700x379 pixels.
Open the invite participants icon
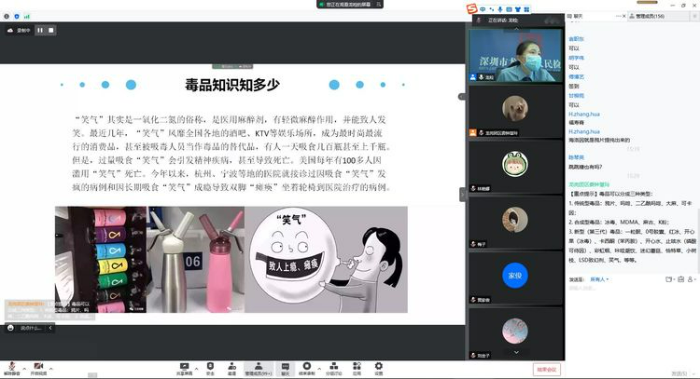(x=232, y=368)
